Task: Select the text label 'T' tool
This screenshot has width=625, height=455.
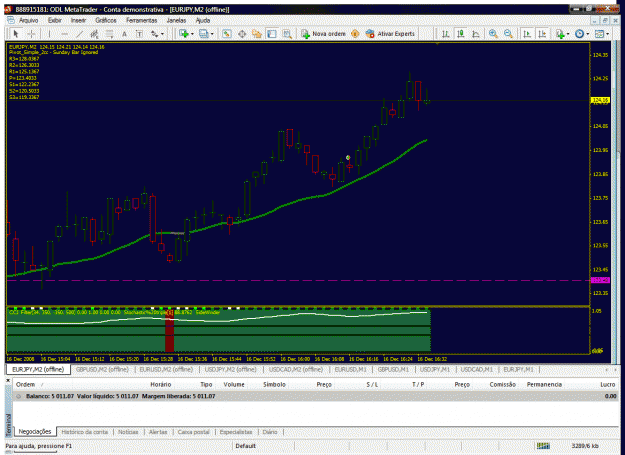Action: [x=139, y=34]
